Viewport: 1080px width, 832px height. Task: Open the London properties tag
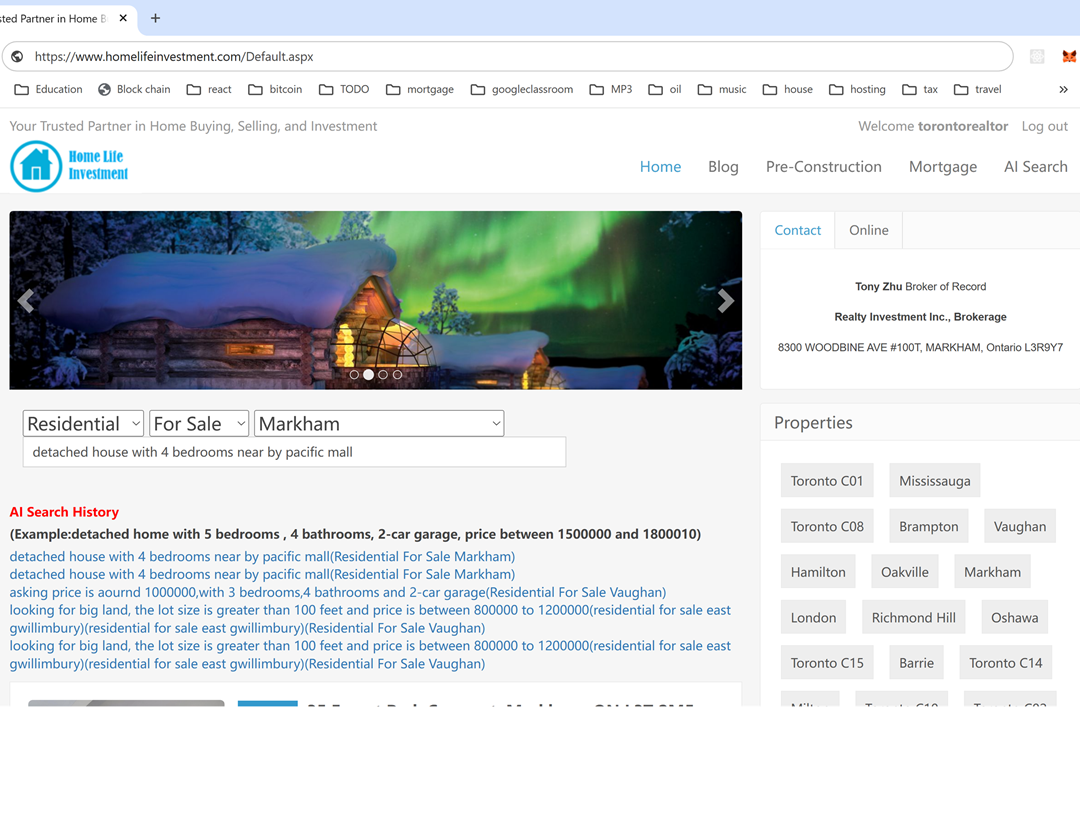[813, 617]
